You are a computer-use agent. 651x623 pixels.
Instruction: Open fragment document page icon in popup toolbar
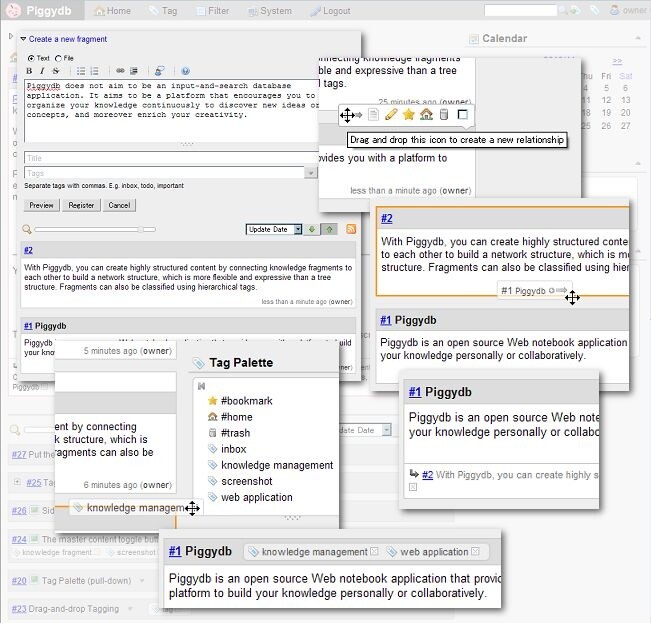click(373, 114)
